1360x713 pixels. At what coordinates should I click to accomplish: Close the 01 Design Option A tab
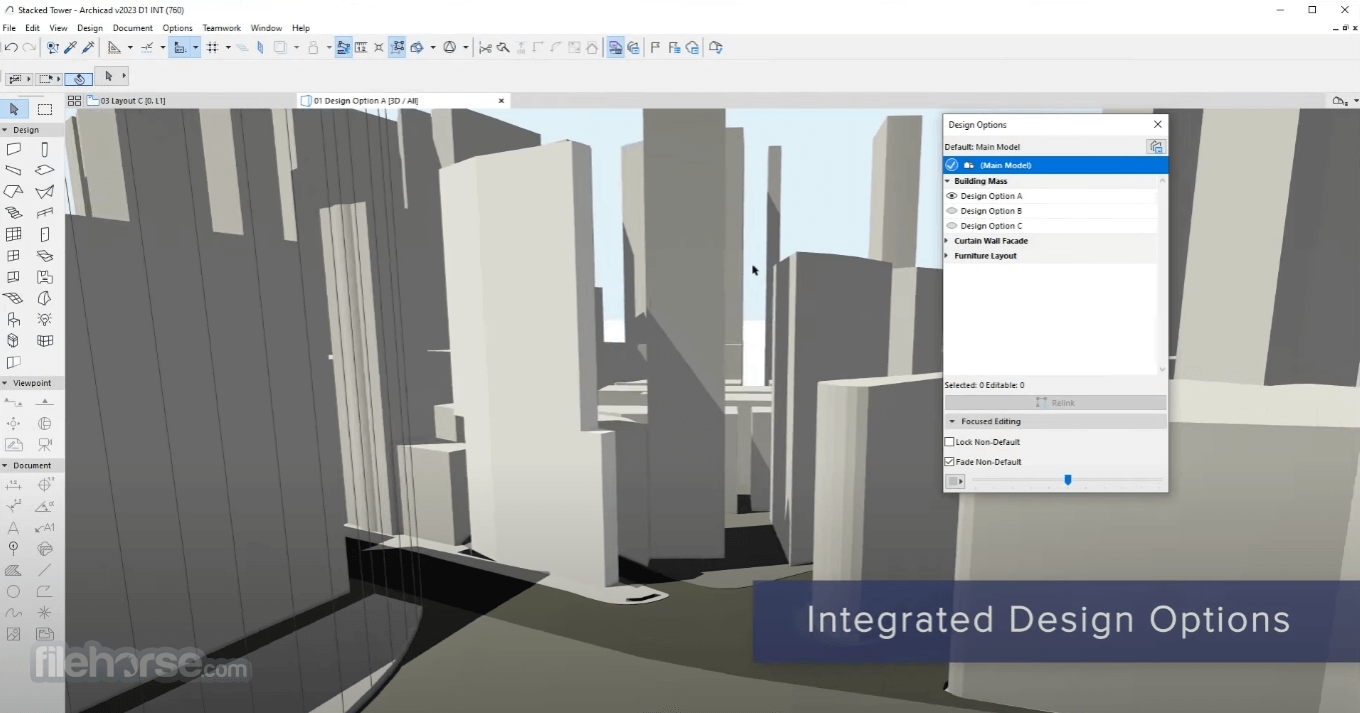502,101
